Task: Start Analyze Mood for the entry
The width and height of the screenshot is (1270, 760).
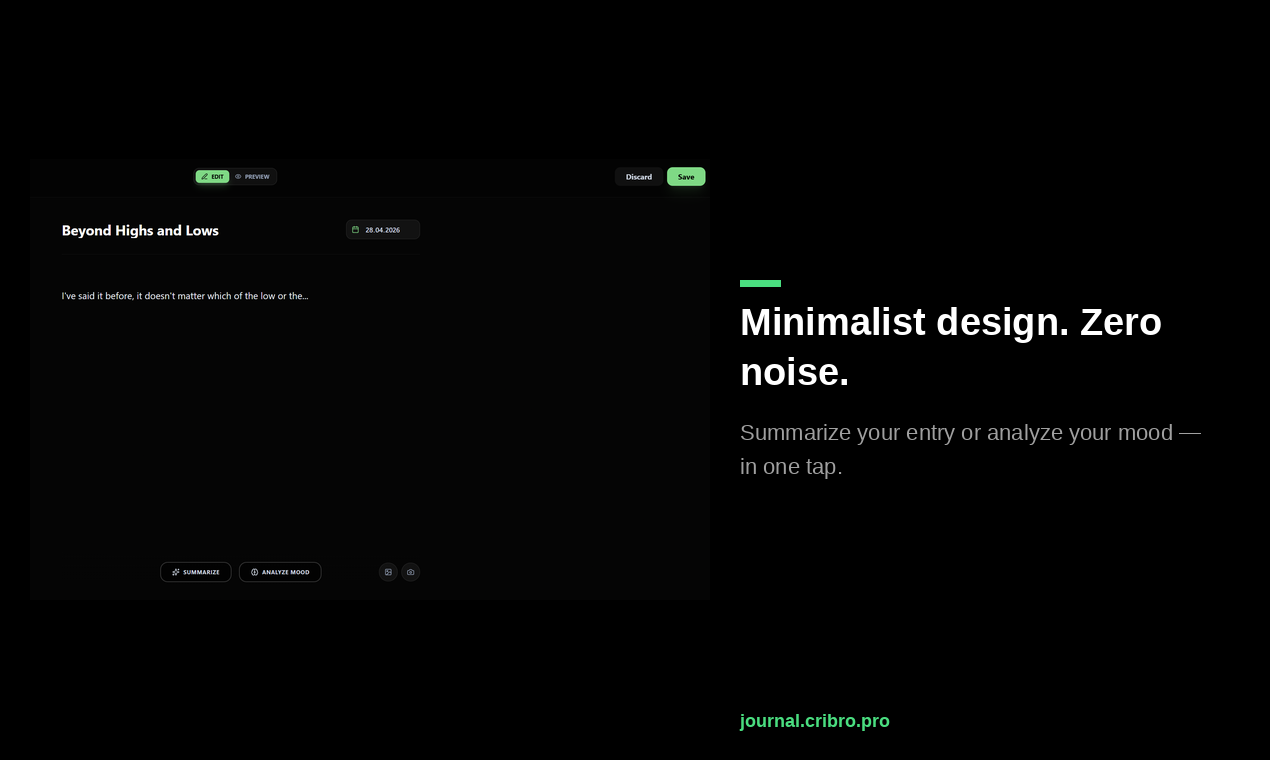Action: tap(280, 572)
